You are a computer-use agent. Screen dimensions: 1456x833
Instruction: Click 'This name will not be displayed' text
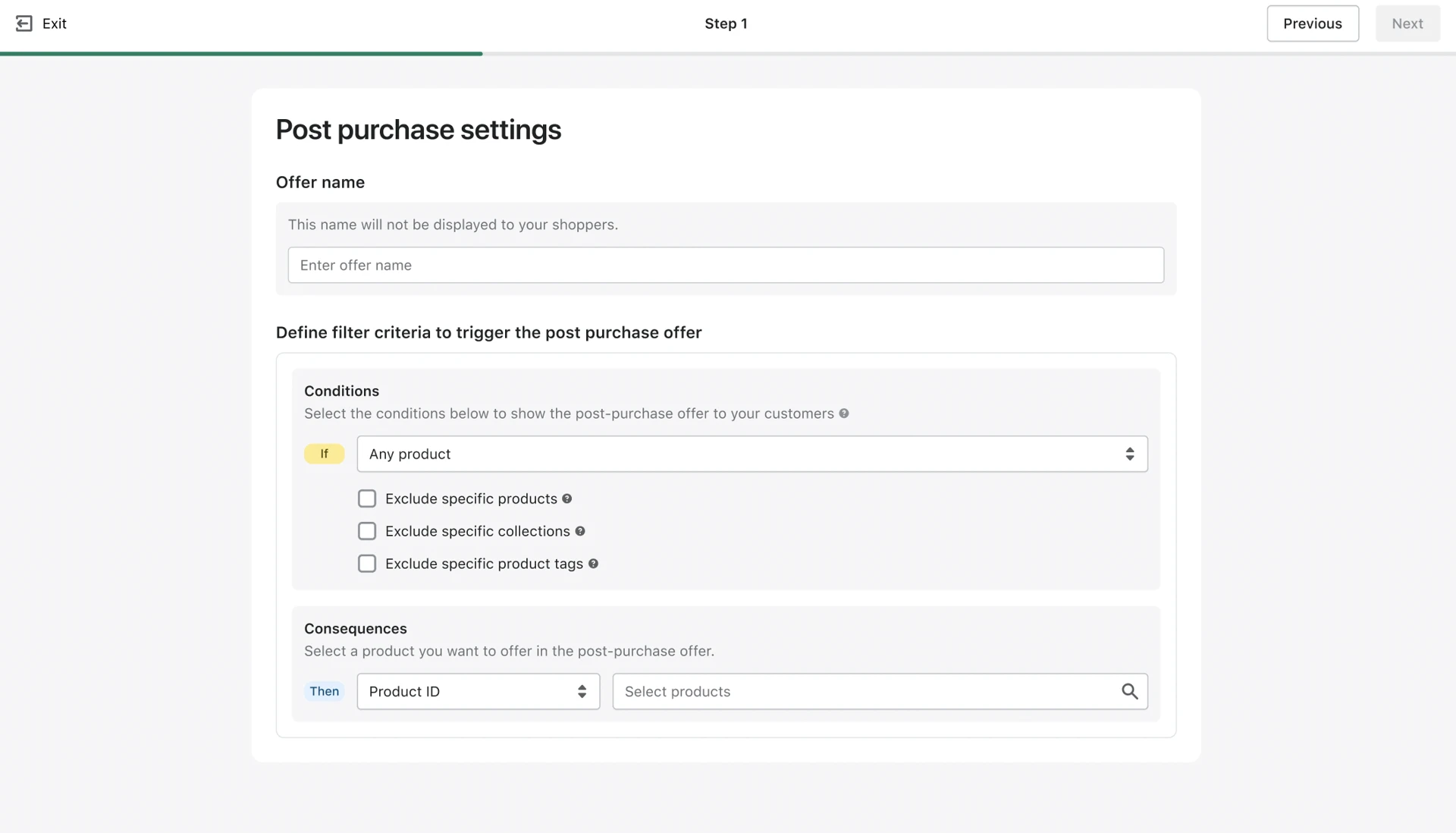click(453, 225)
